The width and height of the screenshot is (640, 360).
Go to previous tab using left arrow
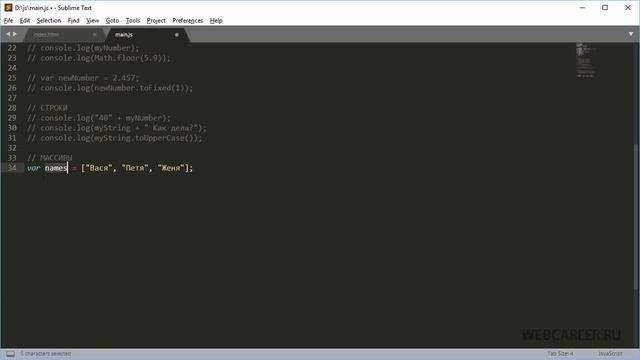coord(8,34)
